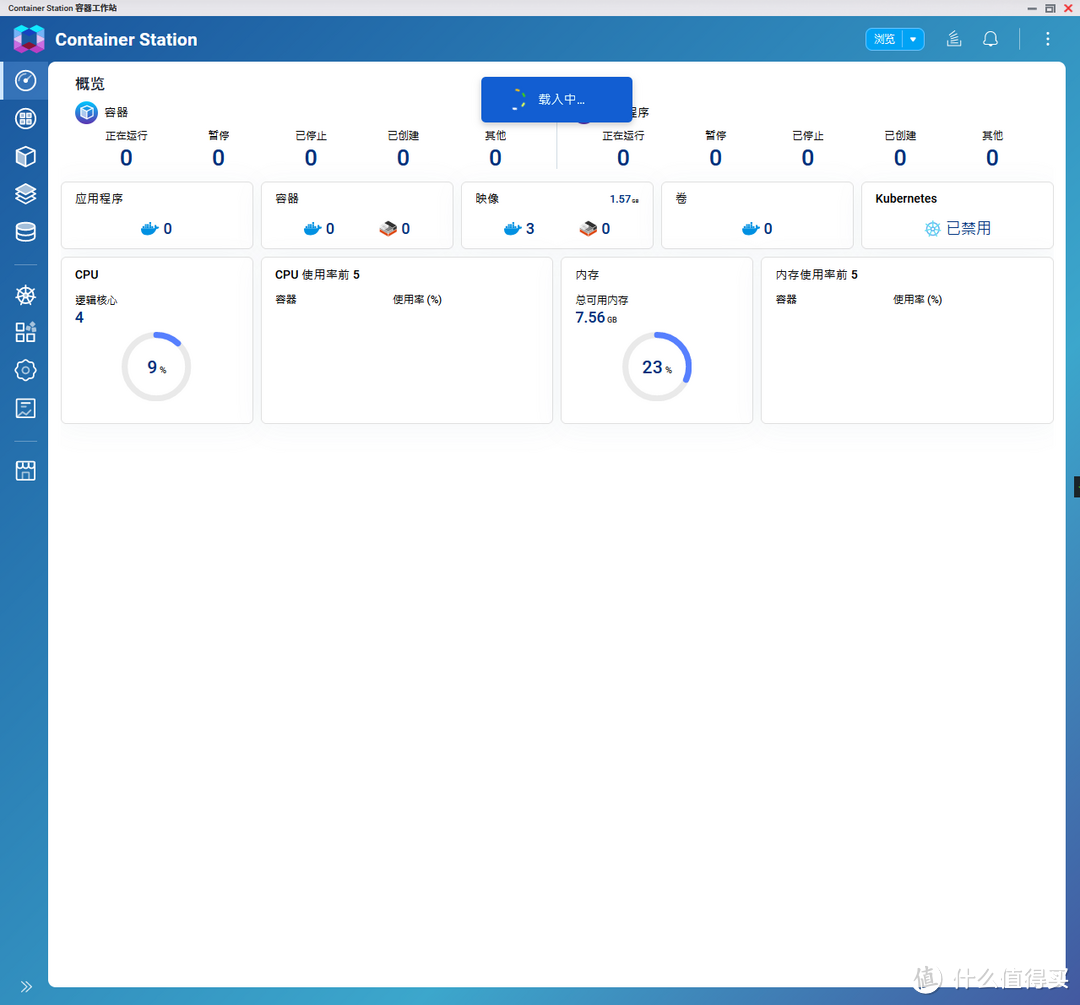The image size is (1080, 1005).
Task: Click the 容器 overview cube icon
Action: 86,112
